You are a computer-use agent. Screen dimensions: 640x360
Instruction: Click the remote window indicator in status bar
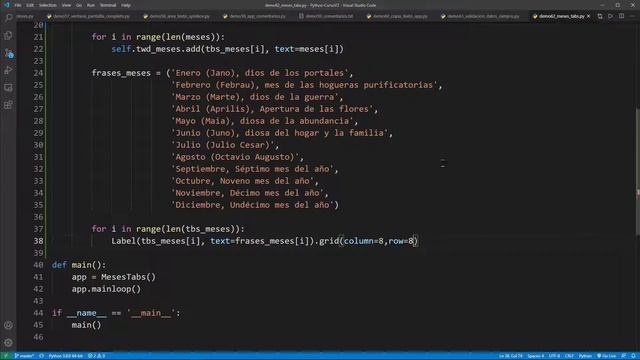click(x=6, y=356)
